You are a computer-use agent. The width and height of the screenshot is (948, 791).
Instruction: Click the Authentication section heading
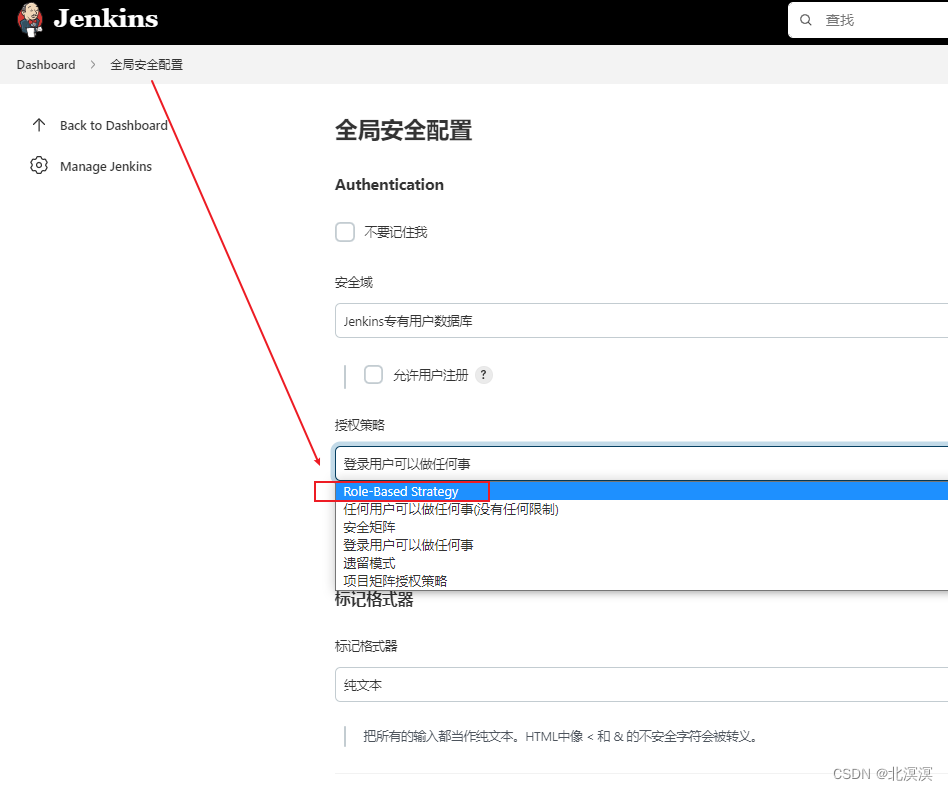(x=389, y=184)
